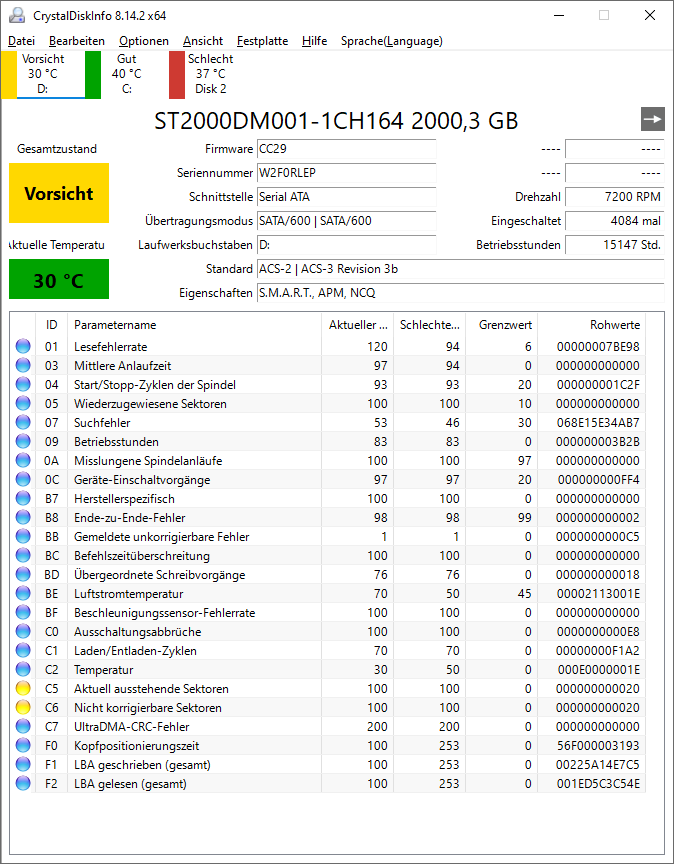Click blue orb next to Betriebsstunden row 09
Screen dimensions: 674x864
[x=23, y=441]
